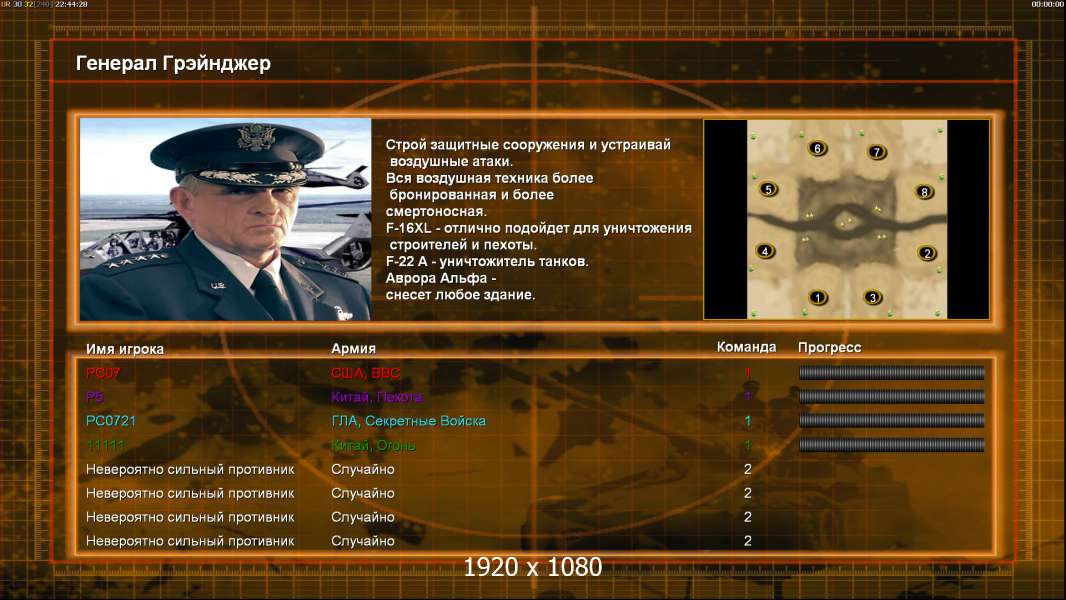1066x600 pixels.
Task: Click team number in 11111 row
Action: [x=748, y=445]
